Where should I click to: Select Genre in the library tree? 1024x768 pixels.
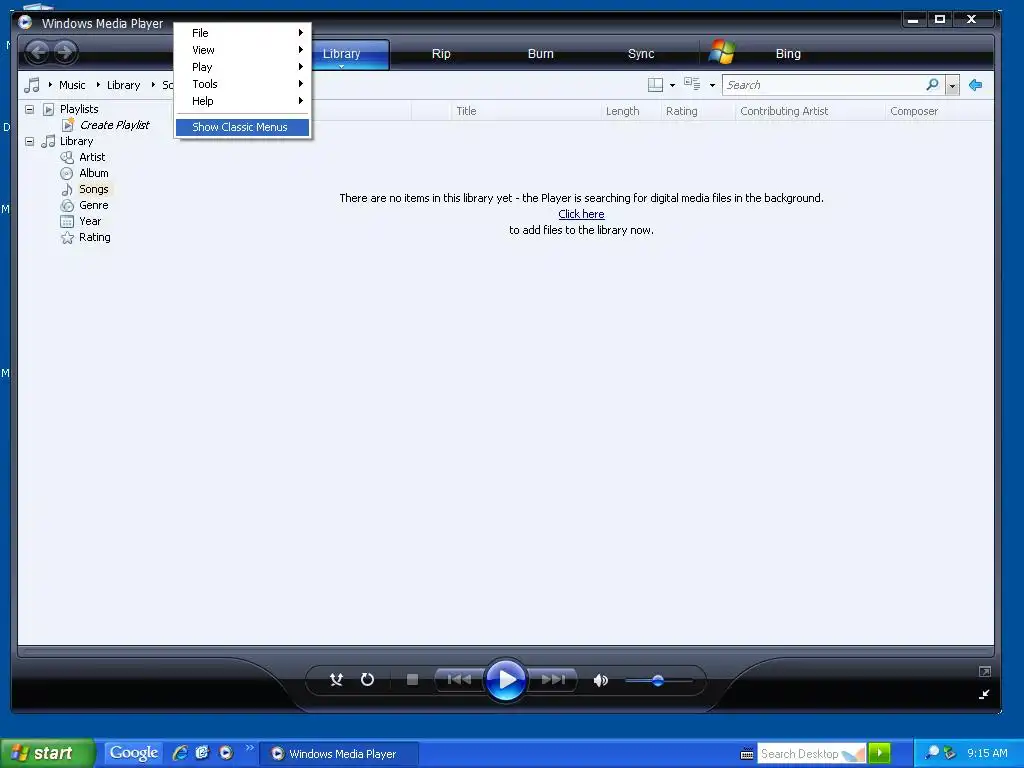click(x=94, y=205)
